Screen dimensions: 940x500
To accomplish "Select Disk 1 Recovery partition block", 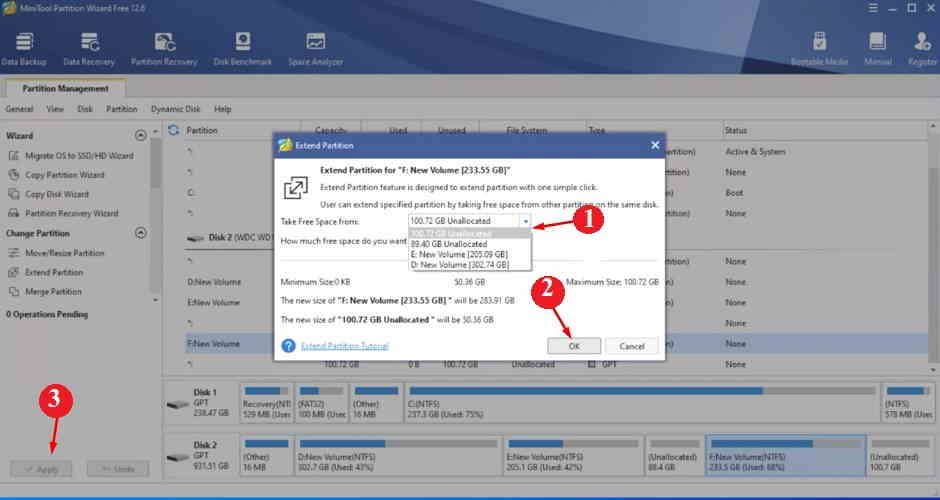I will tap(266, 402).
